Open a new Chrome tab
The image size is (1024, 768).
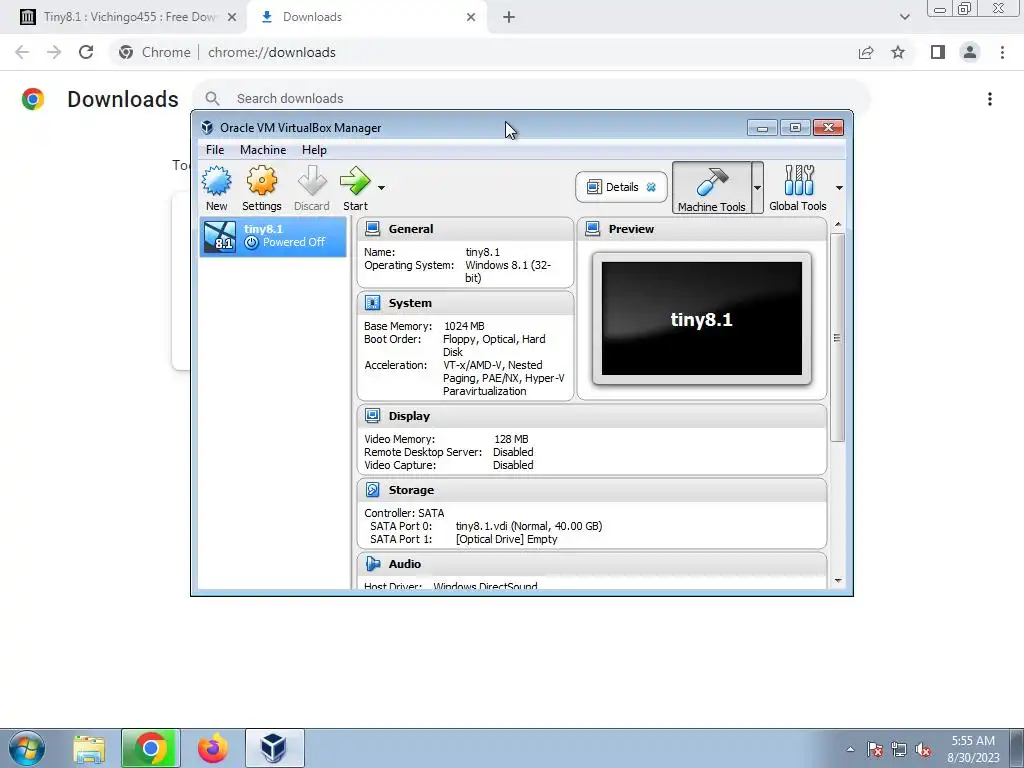point(509,17)
